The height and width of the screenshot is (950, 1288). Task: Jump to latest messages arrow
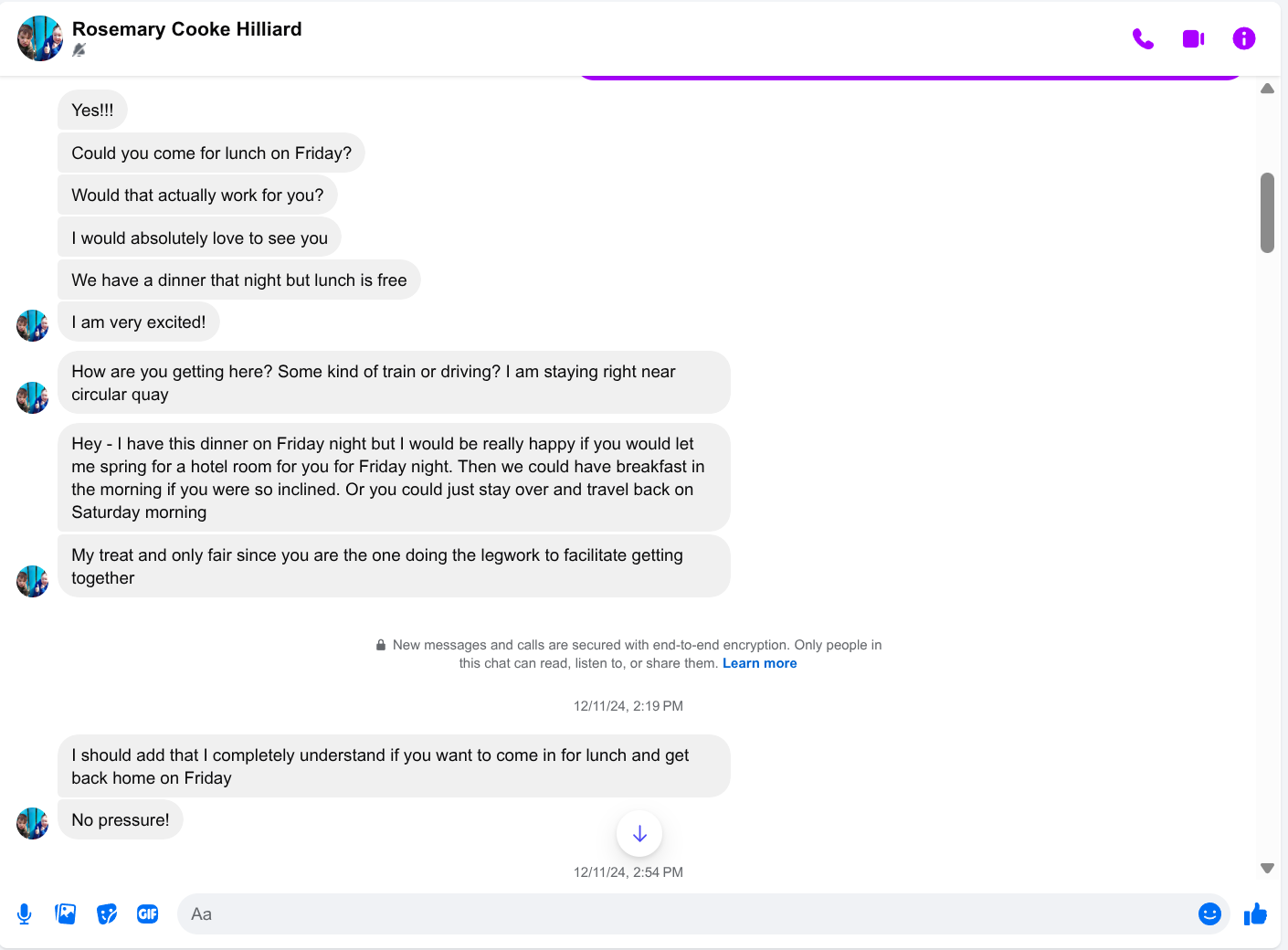click(639, 833)
